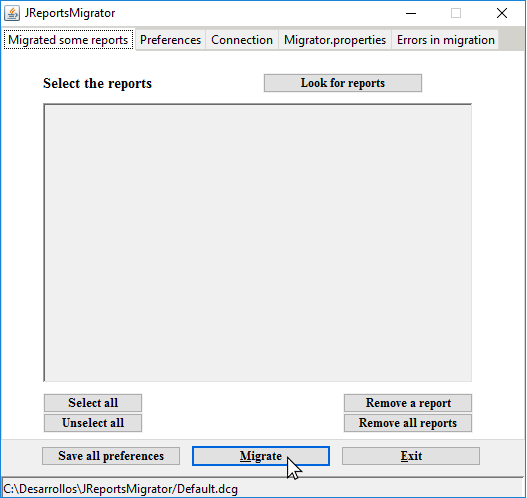Minimize the JReportsMigrator window
The height and width of the screenshot is (498, 527).
pos(411,13)
